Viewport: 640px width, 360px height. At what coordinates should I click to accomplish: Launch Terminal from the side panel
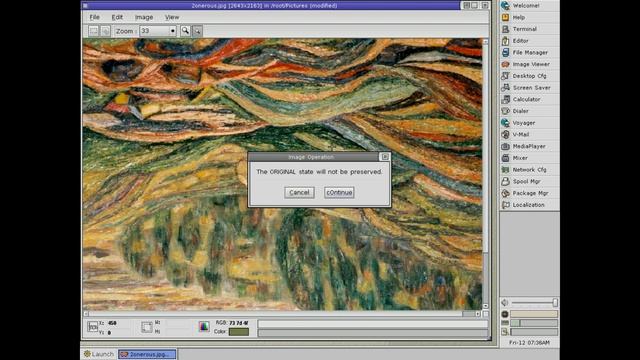pyautogui.click(x=529, y=29)
